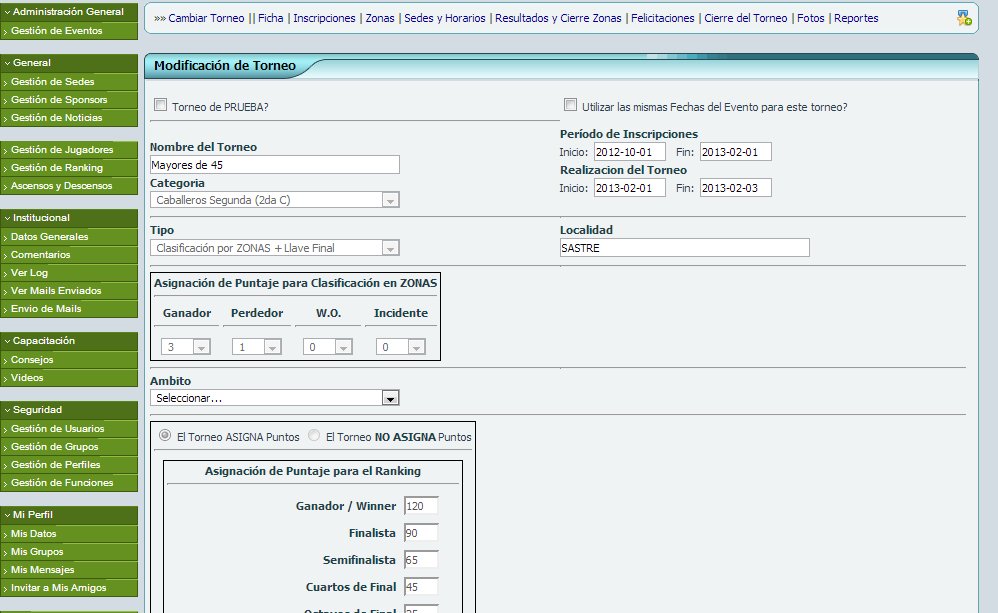Image resolution: width=998 pixels, height=613 pixels.
Task: Expand the Ganador points dropdown
Action: (x=186, y=347)
